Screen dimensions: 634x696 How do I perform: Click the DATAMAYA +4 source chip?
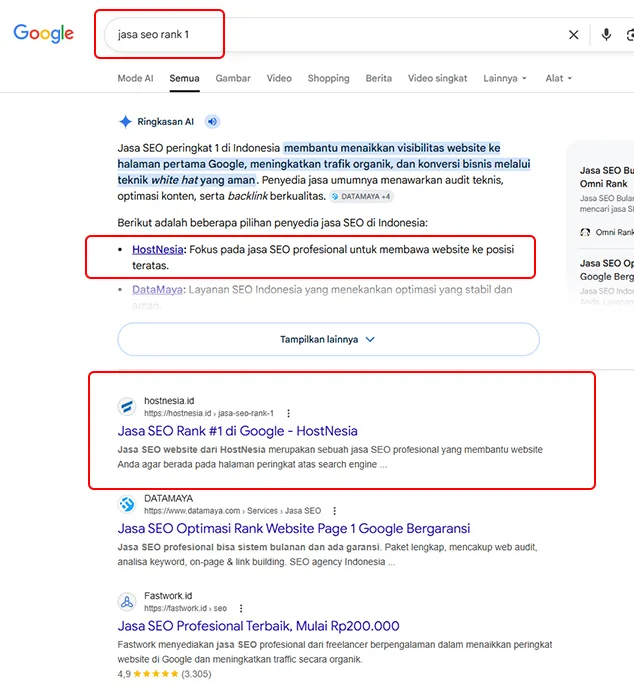pos(361,196)
